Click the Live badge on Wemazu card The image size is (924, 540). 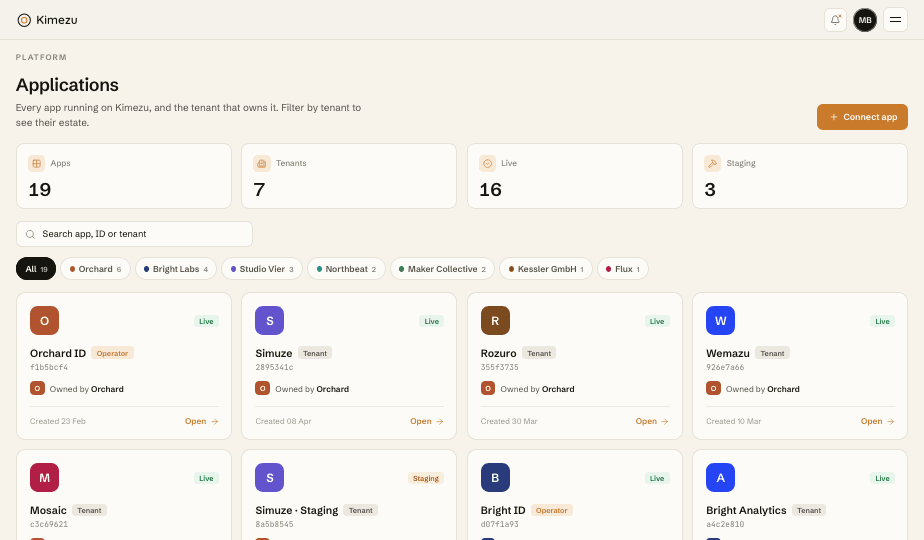[882, 321]
